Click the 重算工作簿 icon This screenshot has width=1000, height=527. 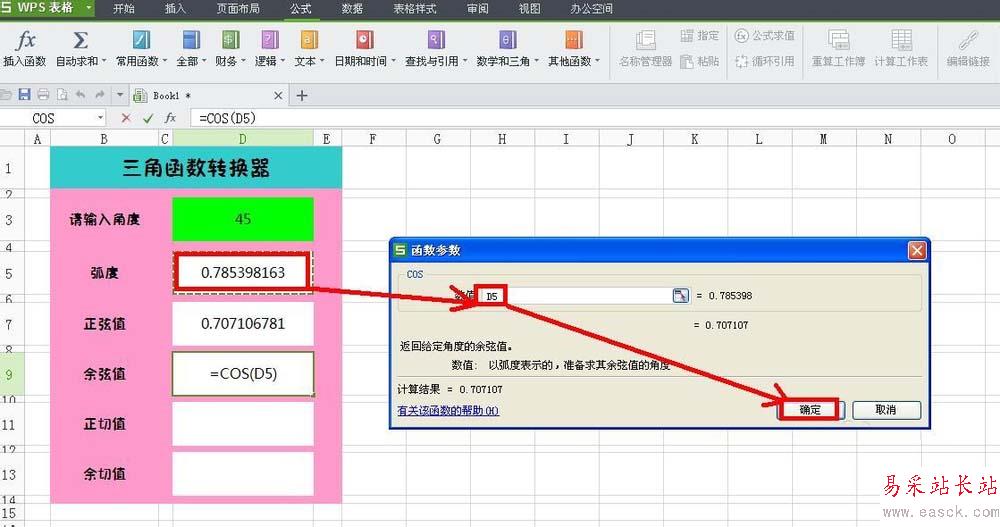(x=838, y=40)
